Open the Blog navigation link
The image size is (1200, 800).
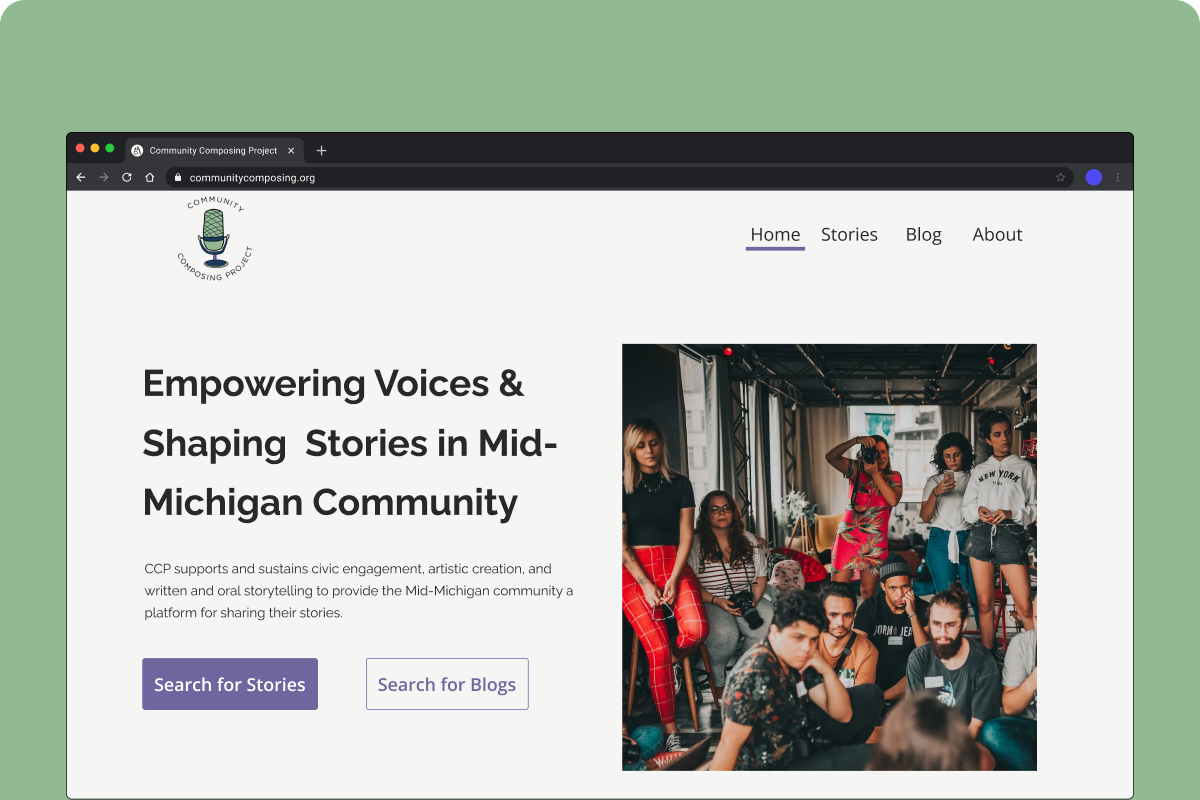(924, 235)
